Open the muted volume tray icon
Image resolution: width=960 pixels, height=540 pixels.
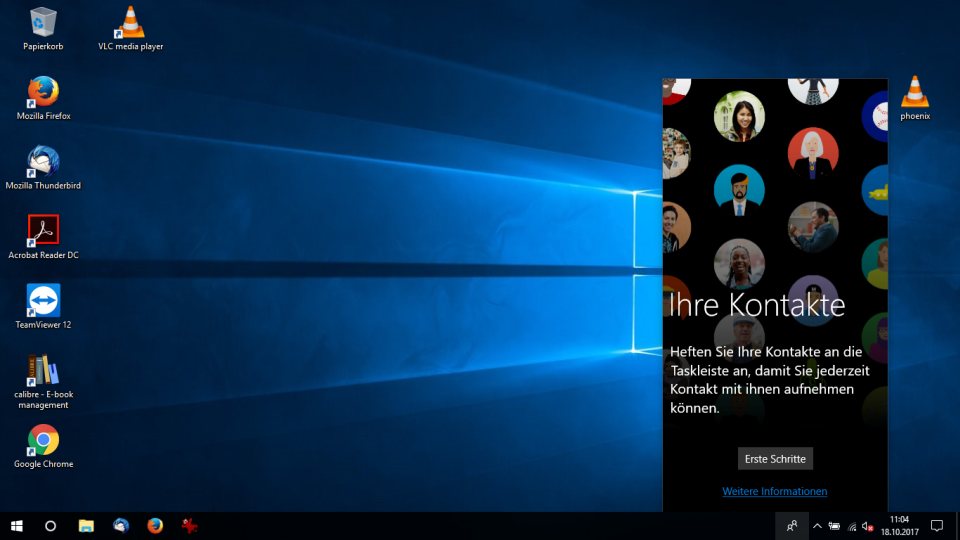point(868,526)
